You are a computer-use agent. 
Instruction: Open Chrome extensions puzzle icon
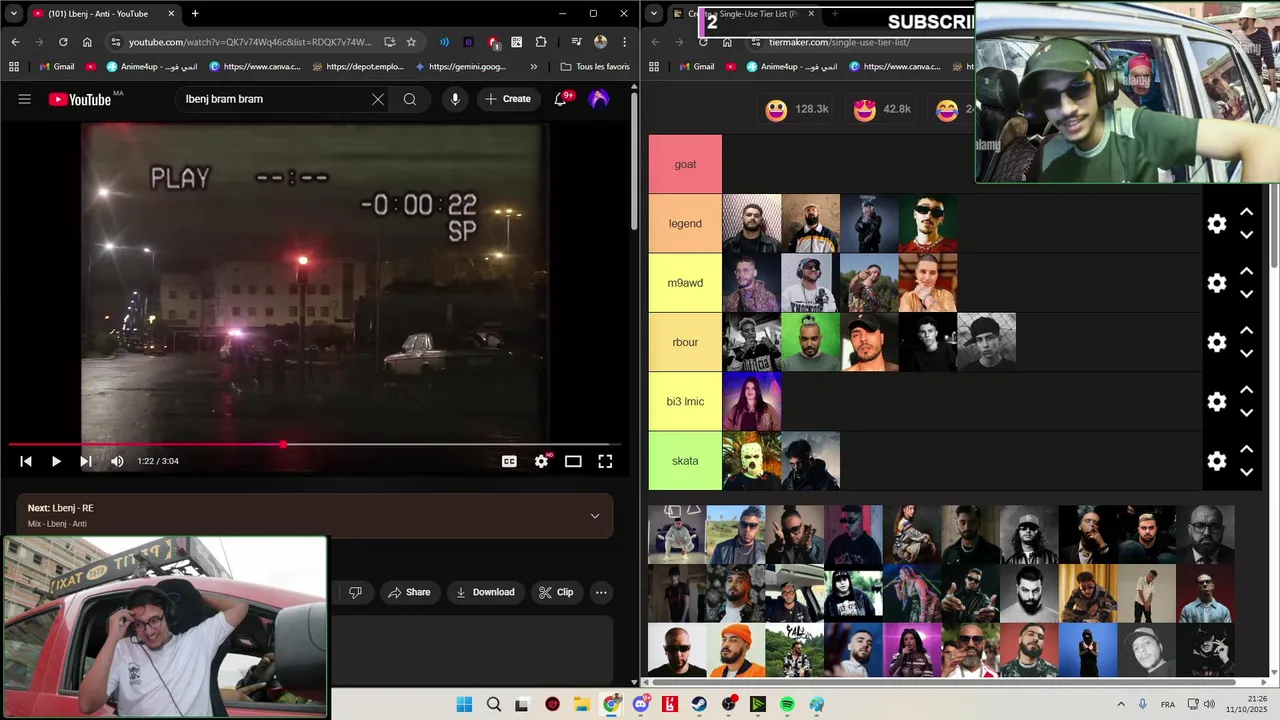(541, 42)
